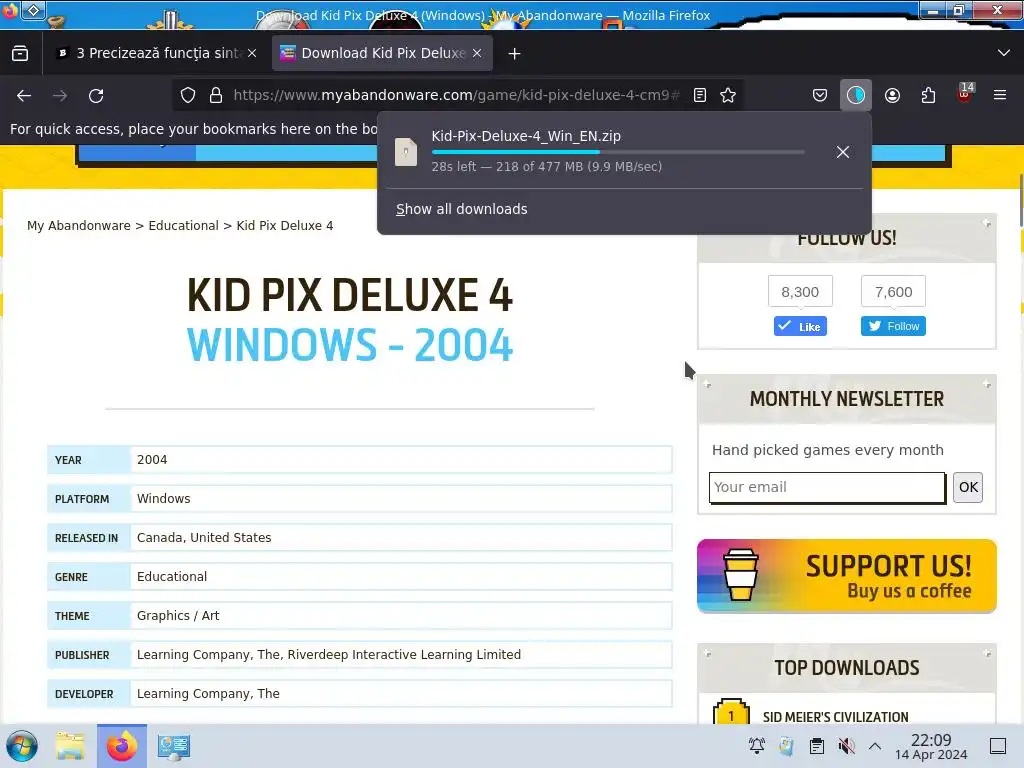Viewport: 1024px width, 768px height.
Task: Bookmark this page with star icon
Action: (x=728, y=95)
